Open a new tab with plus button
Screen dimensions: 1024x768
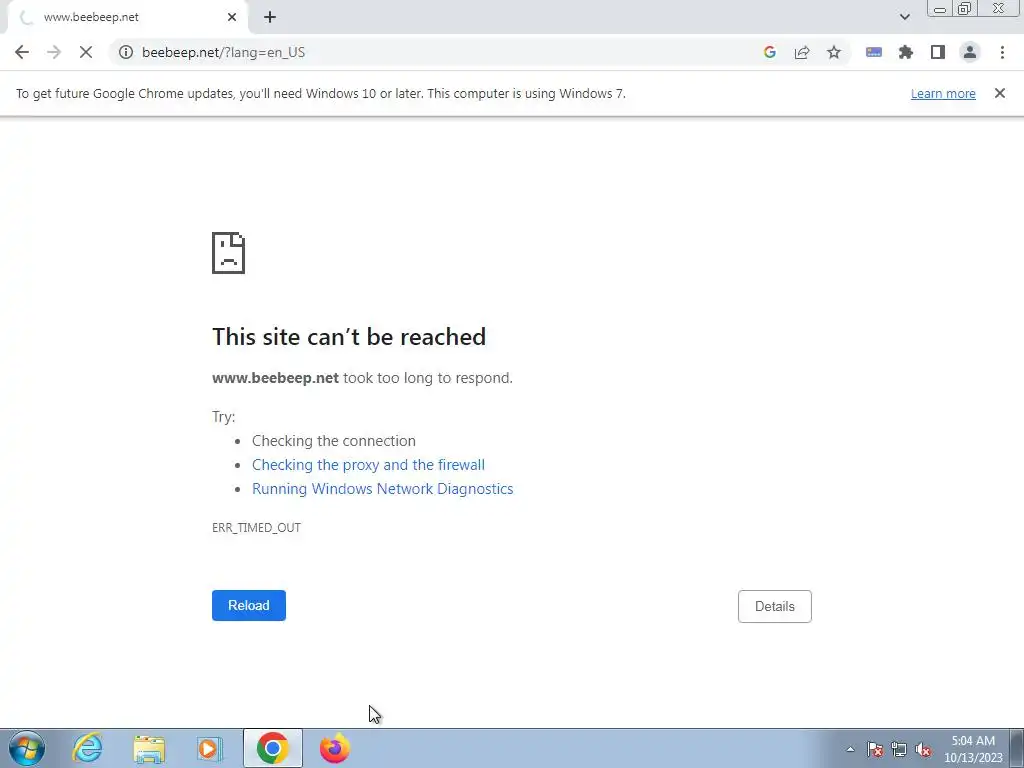tap(270, 17)
